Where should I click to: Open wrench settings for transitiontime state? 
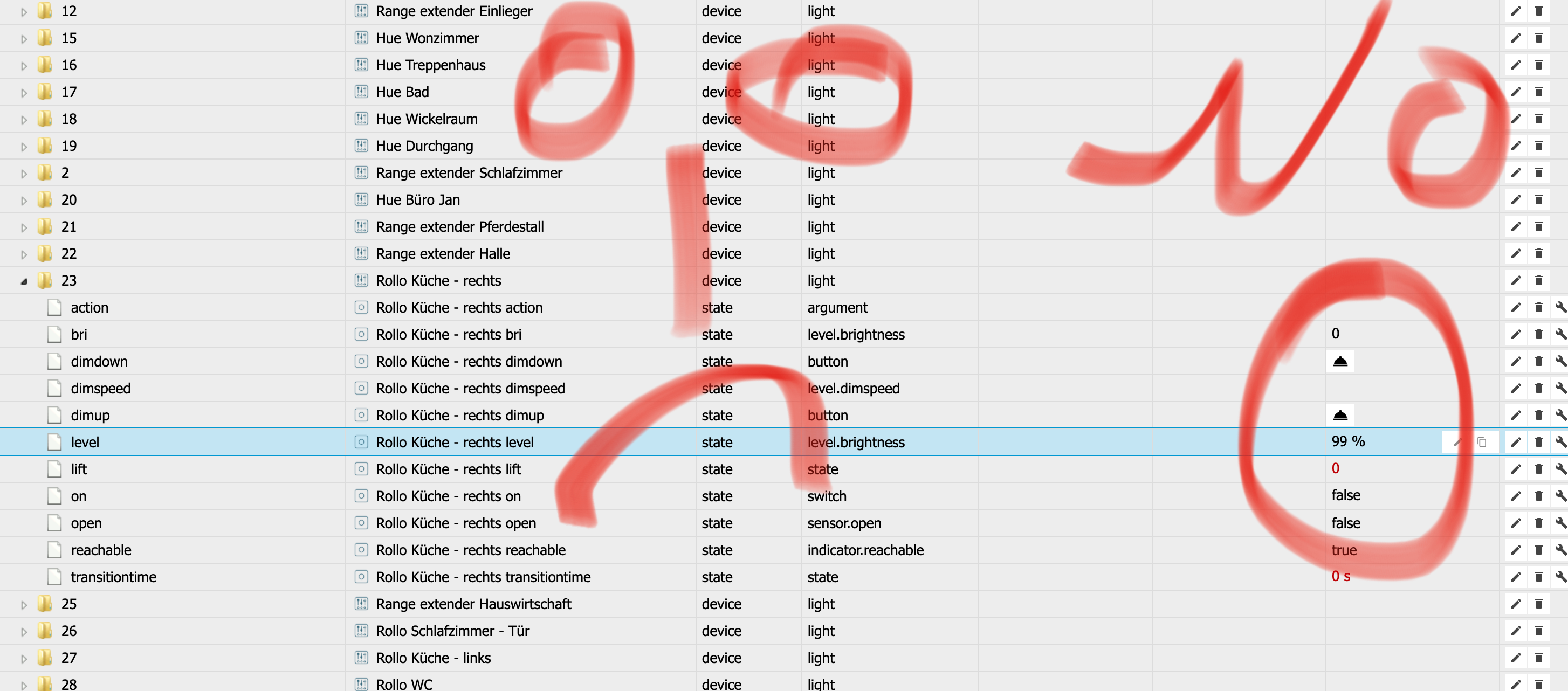click(1560, 577)
